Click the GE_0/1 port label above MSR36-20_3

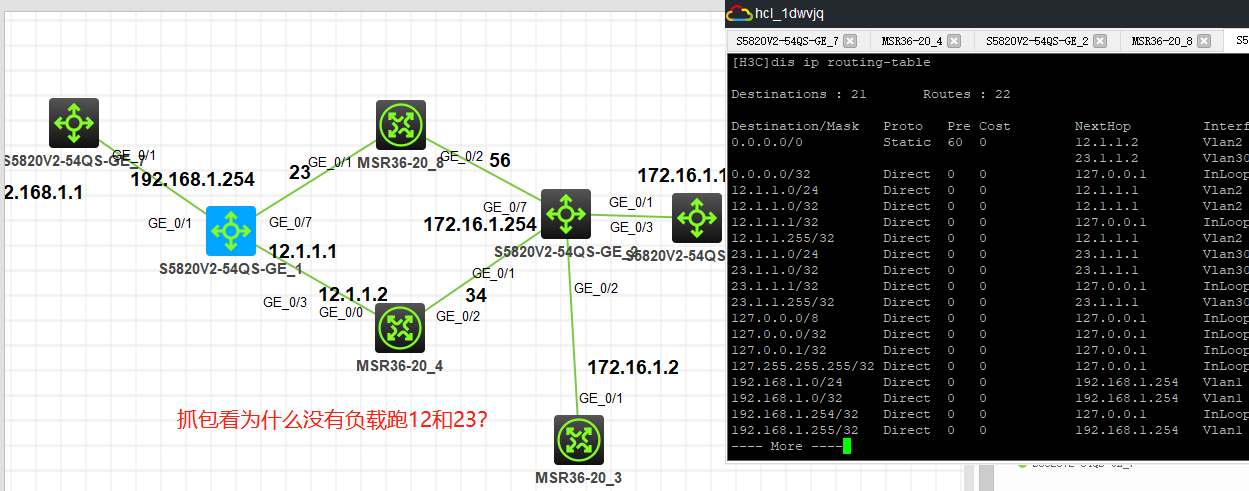tap(600, 399)
